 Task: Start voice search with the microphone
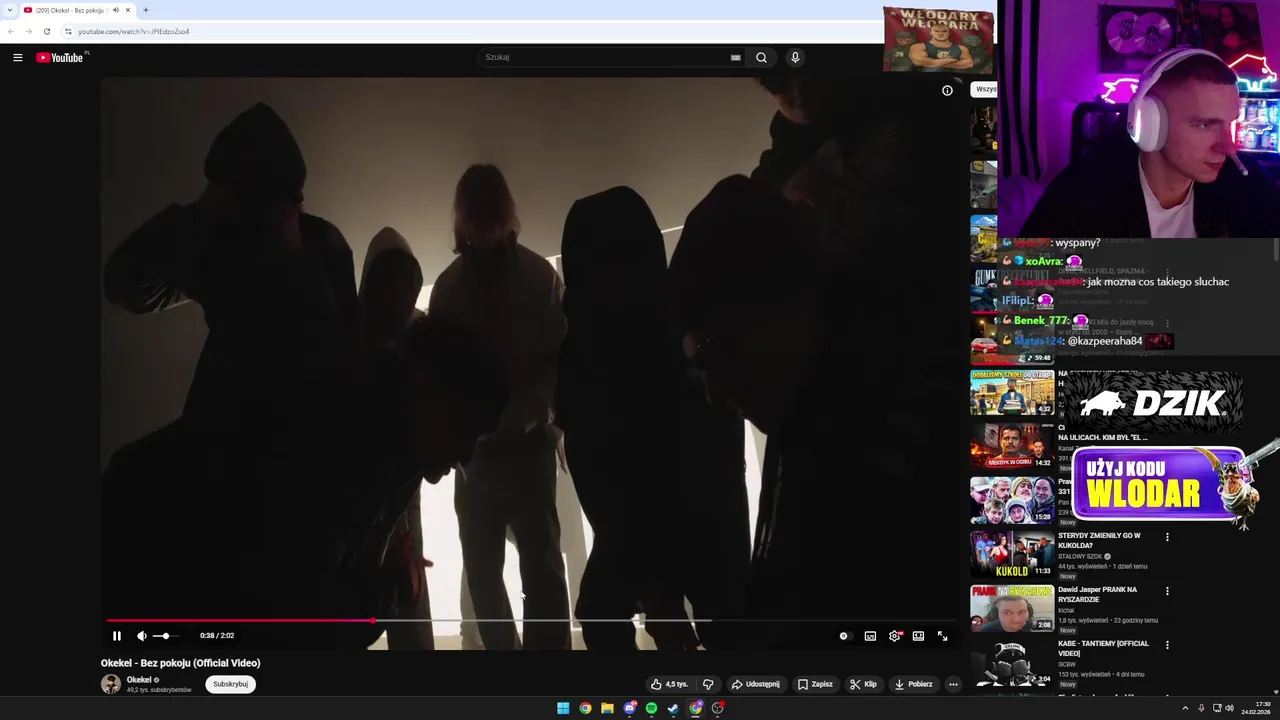click(795, 57)
